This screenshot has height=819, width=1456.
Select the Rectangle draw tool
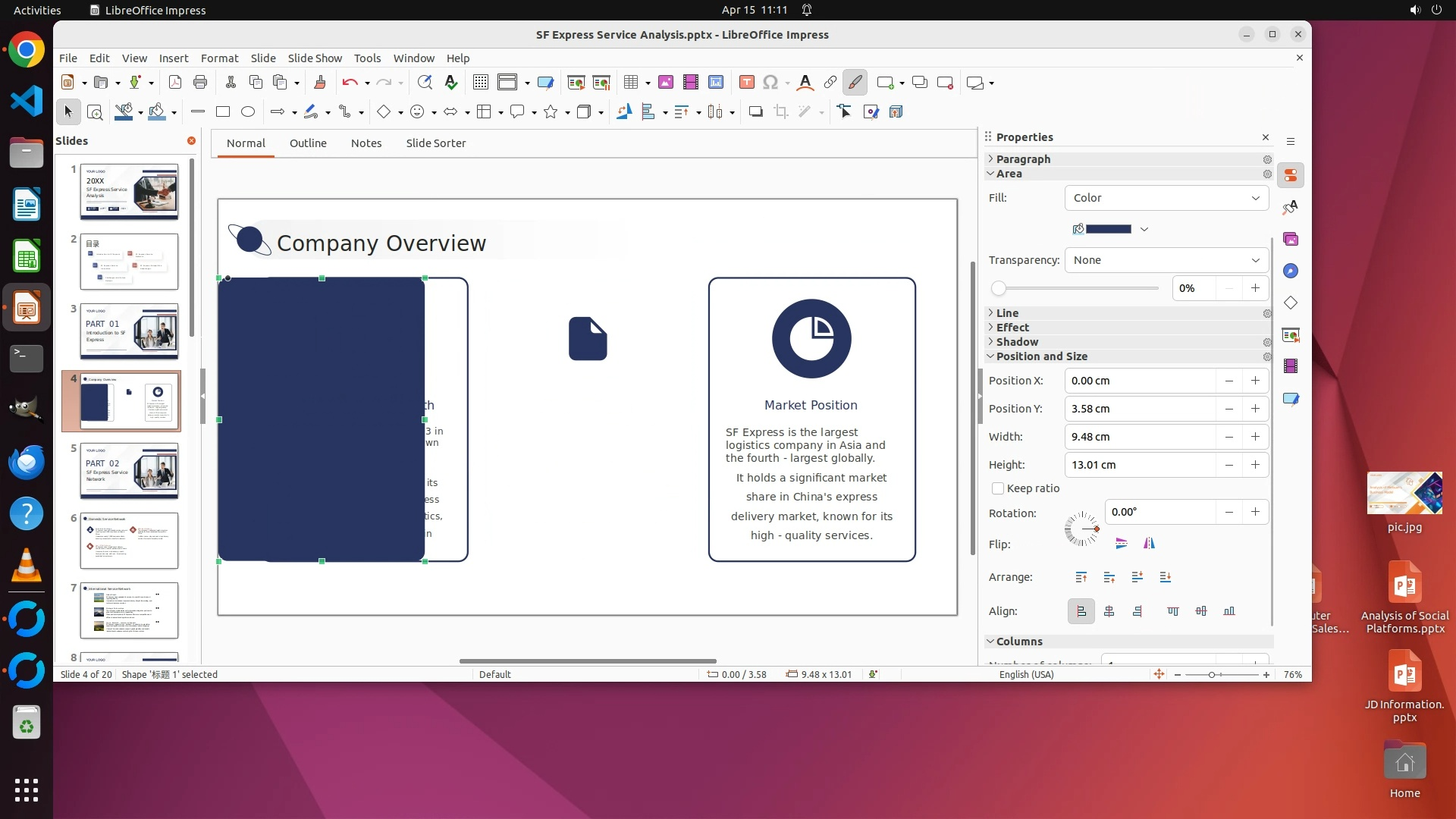223,112
